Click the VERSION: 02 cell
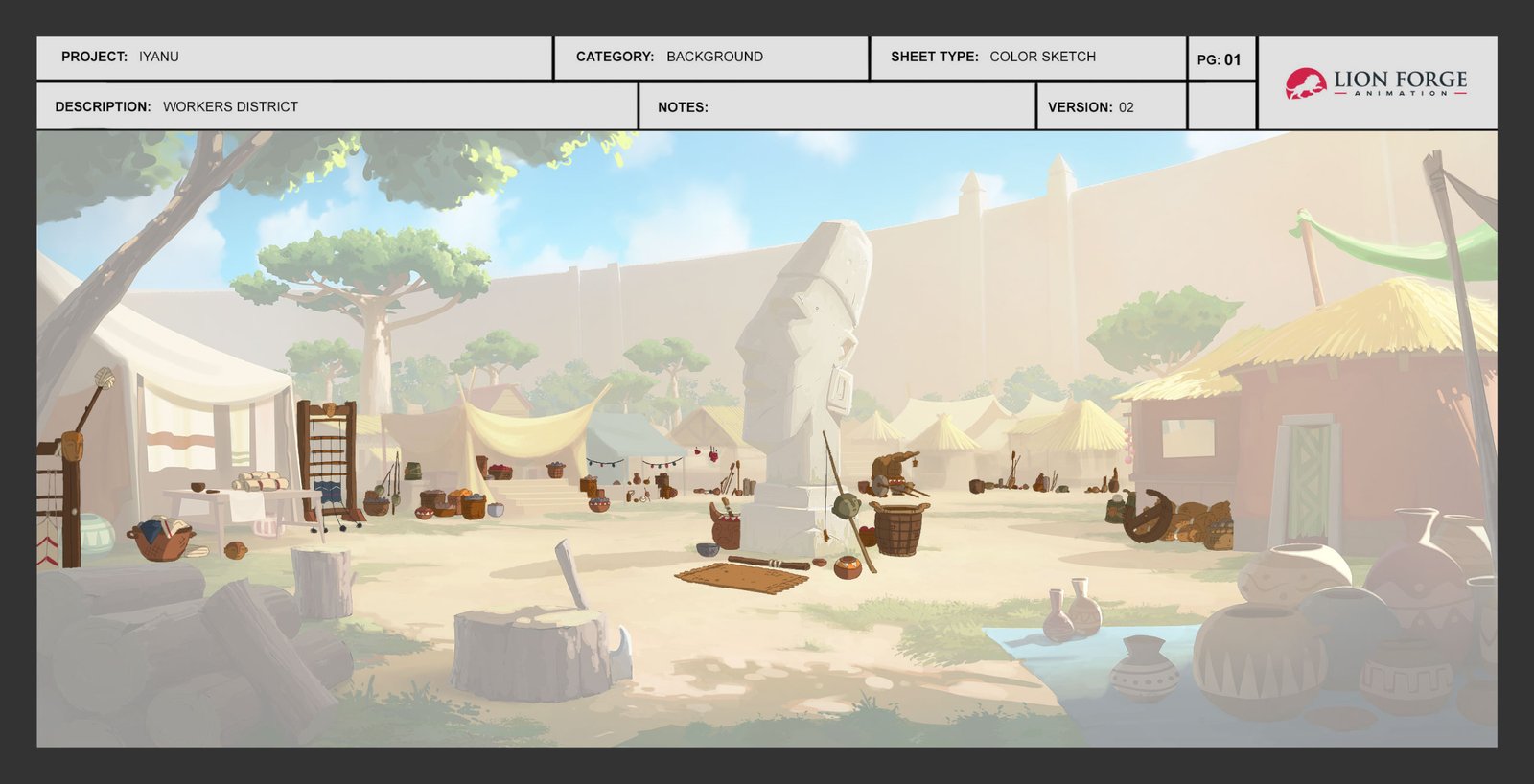Screen dimensions: 1534x784 click(1111, 106)
